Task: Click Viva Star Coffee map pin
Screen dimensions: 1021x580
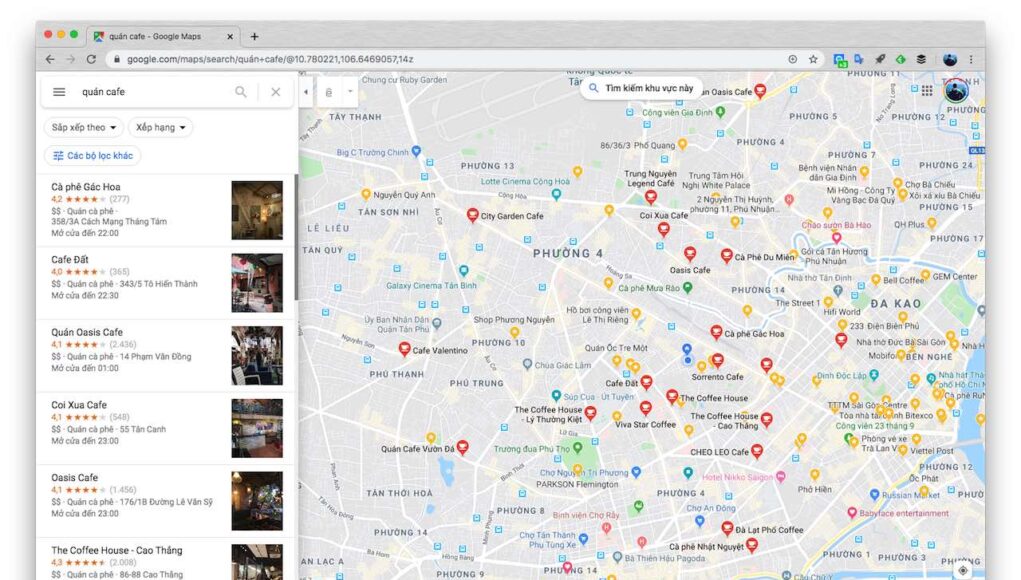Action: point(645,408)
